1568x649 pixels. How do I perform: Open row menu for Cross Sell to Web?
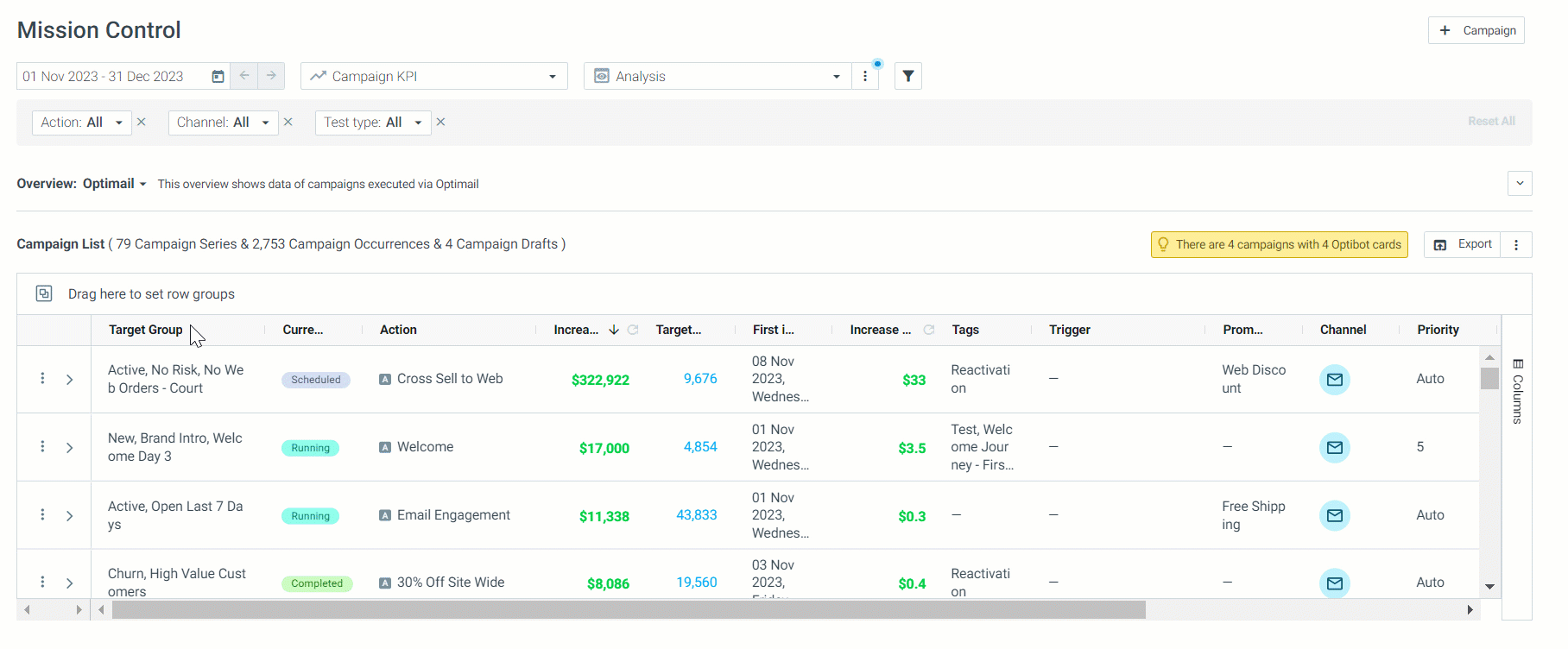(42, 378)
